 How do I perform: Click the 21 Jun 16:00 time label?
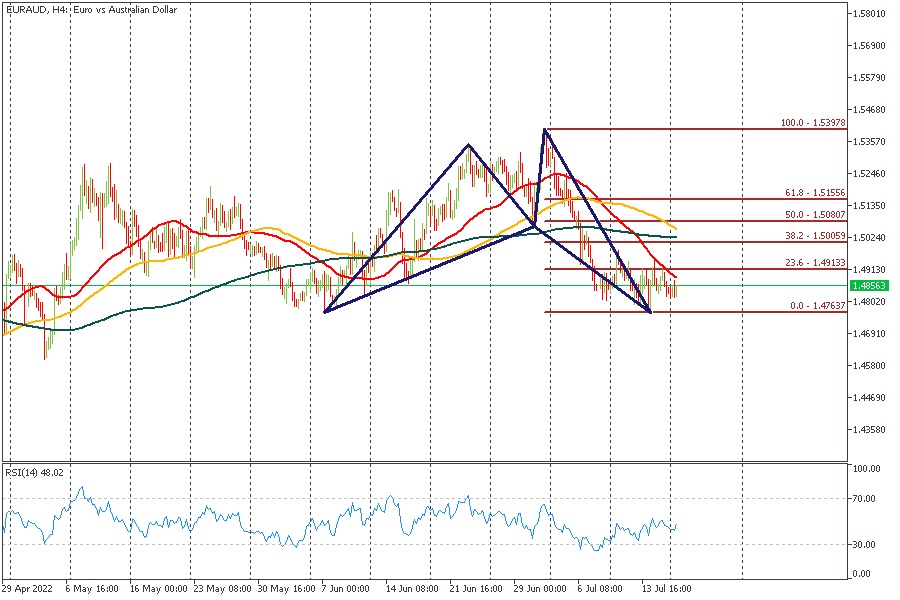click(475, 589)
